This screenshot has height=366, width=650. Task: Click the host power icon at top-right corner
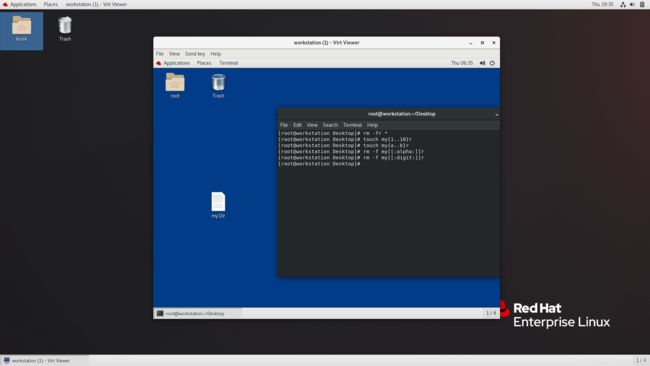[642, 5]
